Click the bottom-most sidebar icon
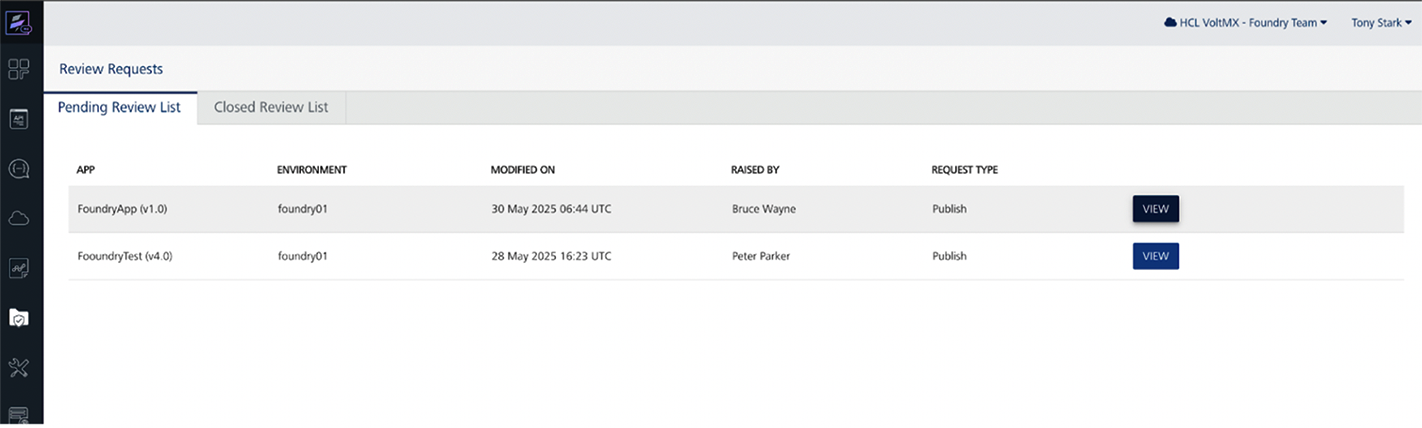The width and height of the screenshot is (1422, 428). 19,414
